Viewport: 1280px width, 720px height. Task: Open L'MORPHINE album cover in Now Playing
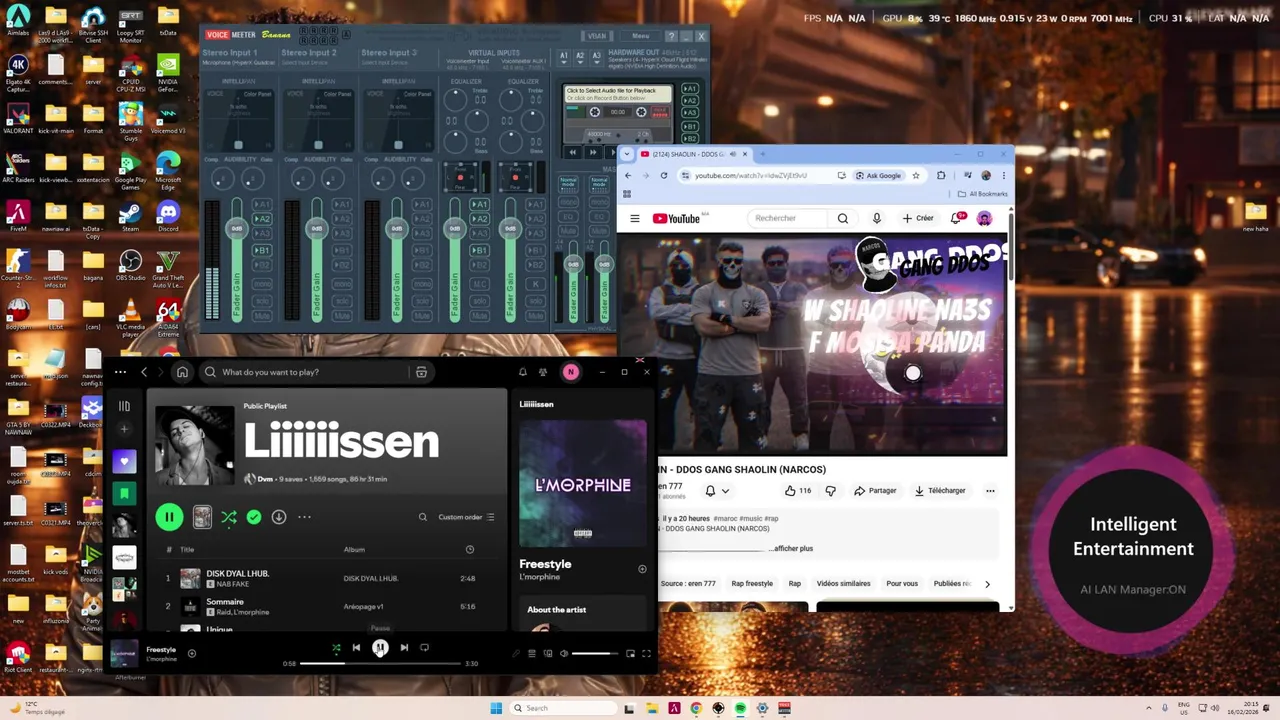click(583, 483)
